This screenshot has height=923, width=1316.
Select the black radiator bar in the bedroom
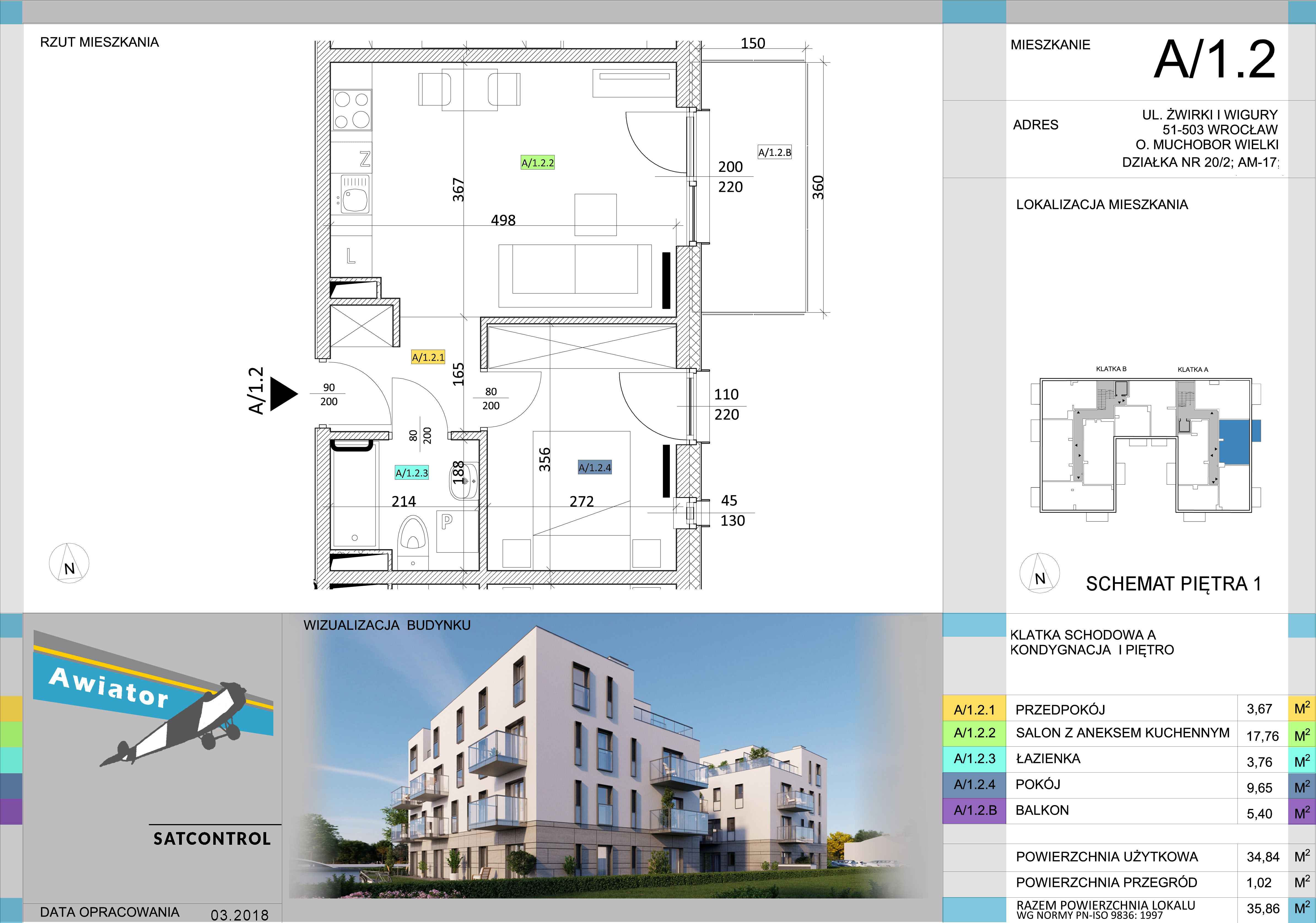(666, 471)
